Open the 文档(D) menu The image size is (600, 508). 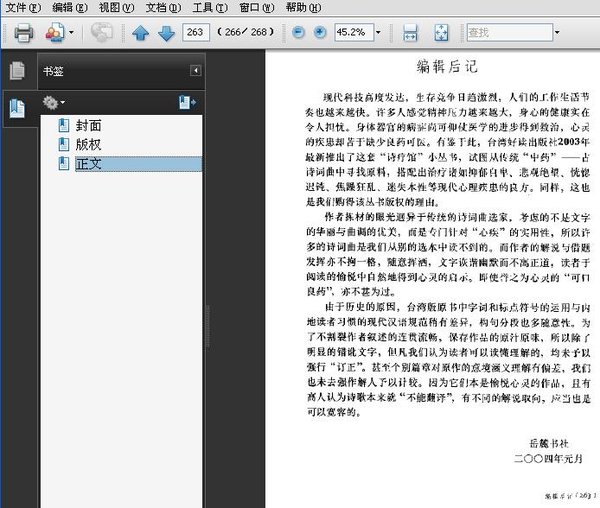point(163,7)
